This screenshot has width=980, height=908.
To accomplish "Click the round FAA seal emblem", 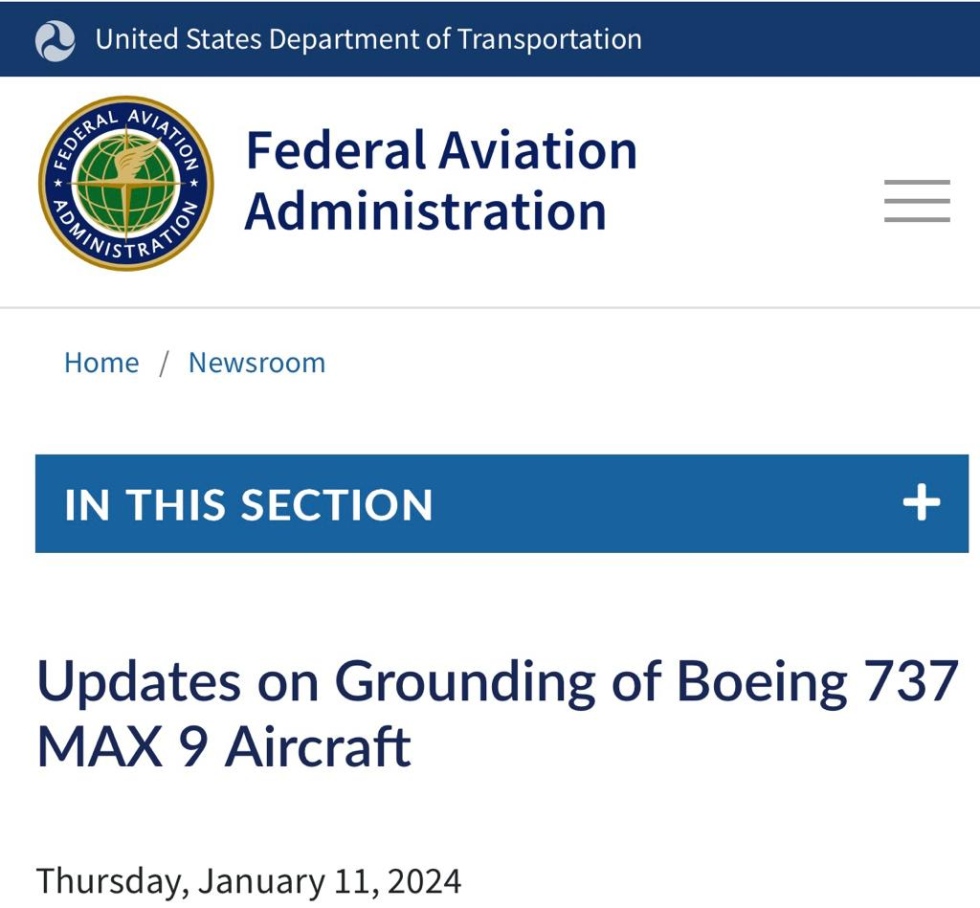I will tap(126, 183).
